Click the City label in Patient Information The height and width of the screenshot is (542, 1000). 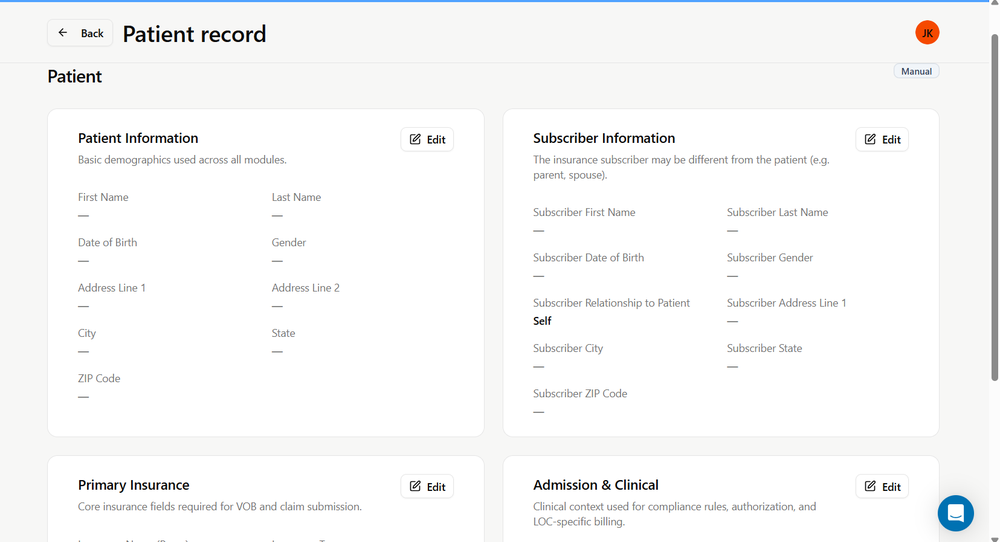pos(87,333)
